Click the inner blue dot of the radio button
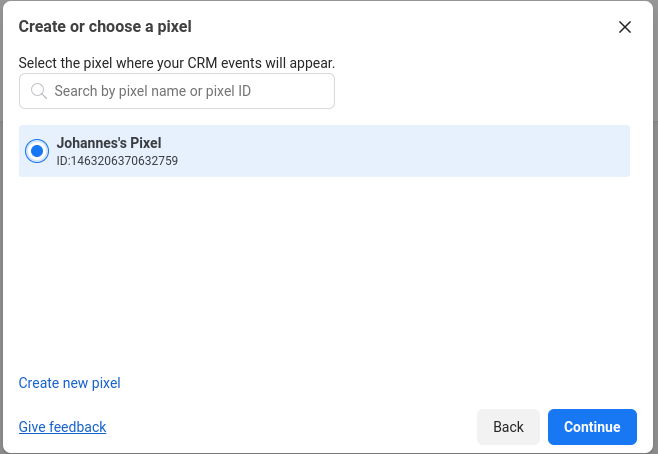Image resolution: width=658 pixels, height=454 pixels. (x=37, y=151)
